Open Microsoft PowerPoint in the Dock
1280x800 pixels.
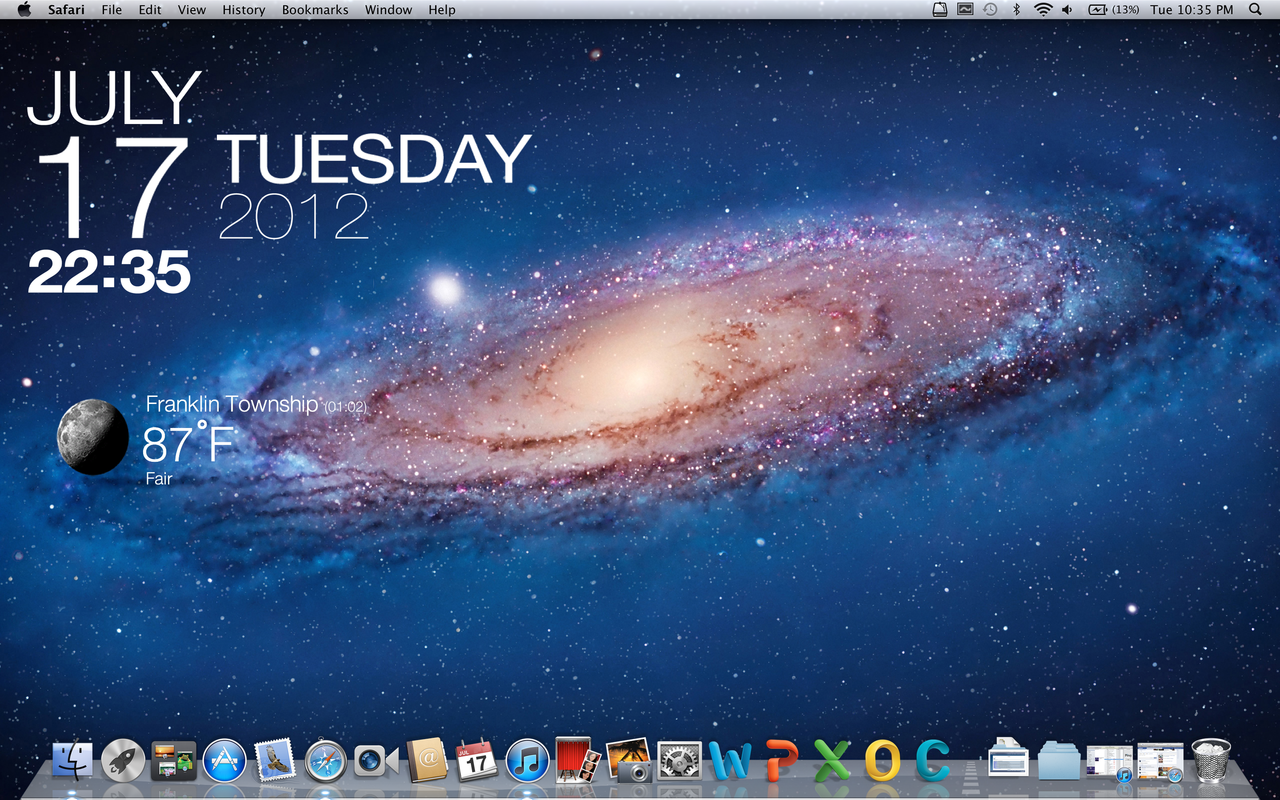[x=781, y=762]
